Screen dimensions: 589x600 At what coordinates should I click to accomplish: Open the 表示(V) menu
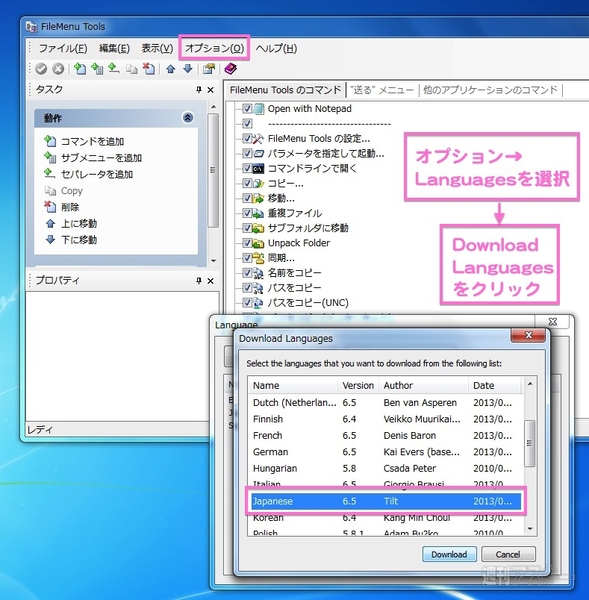157,48
